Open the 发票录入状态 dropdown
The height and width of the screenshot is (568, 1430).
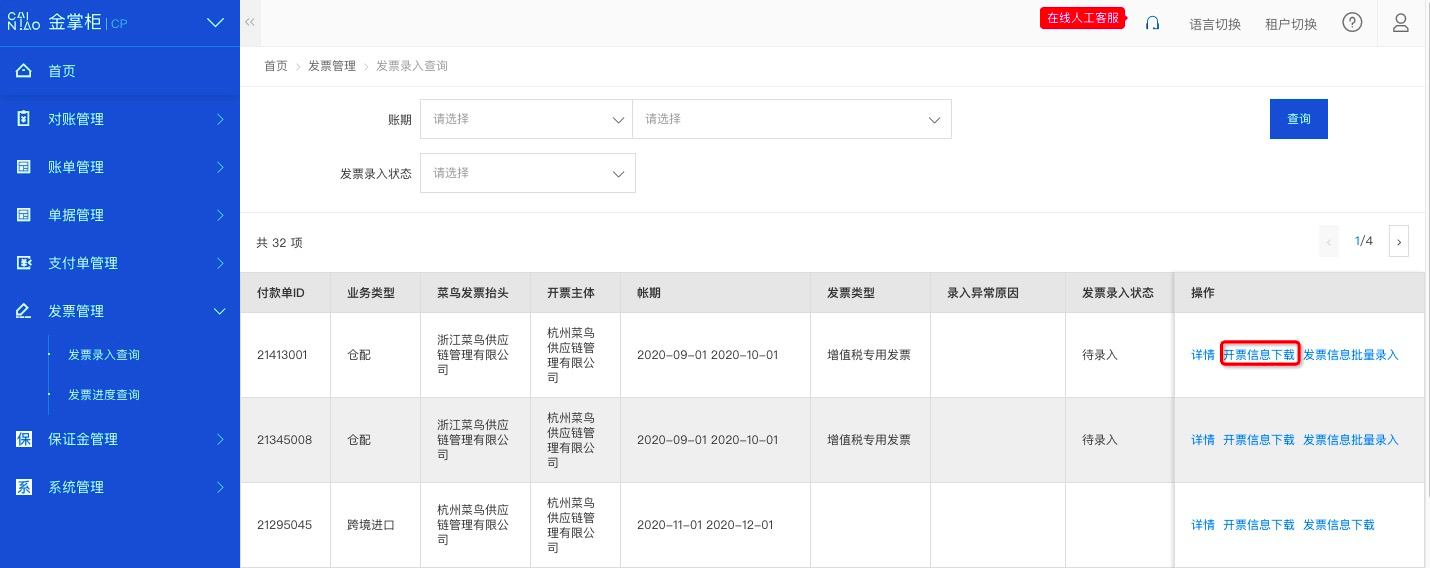coord(528,173)
